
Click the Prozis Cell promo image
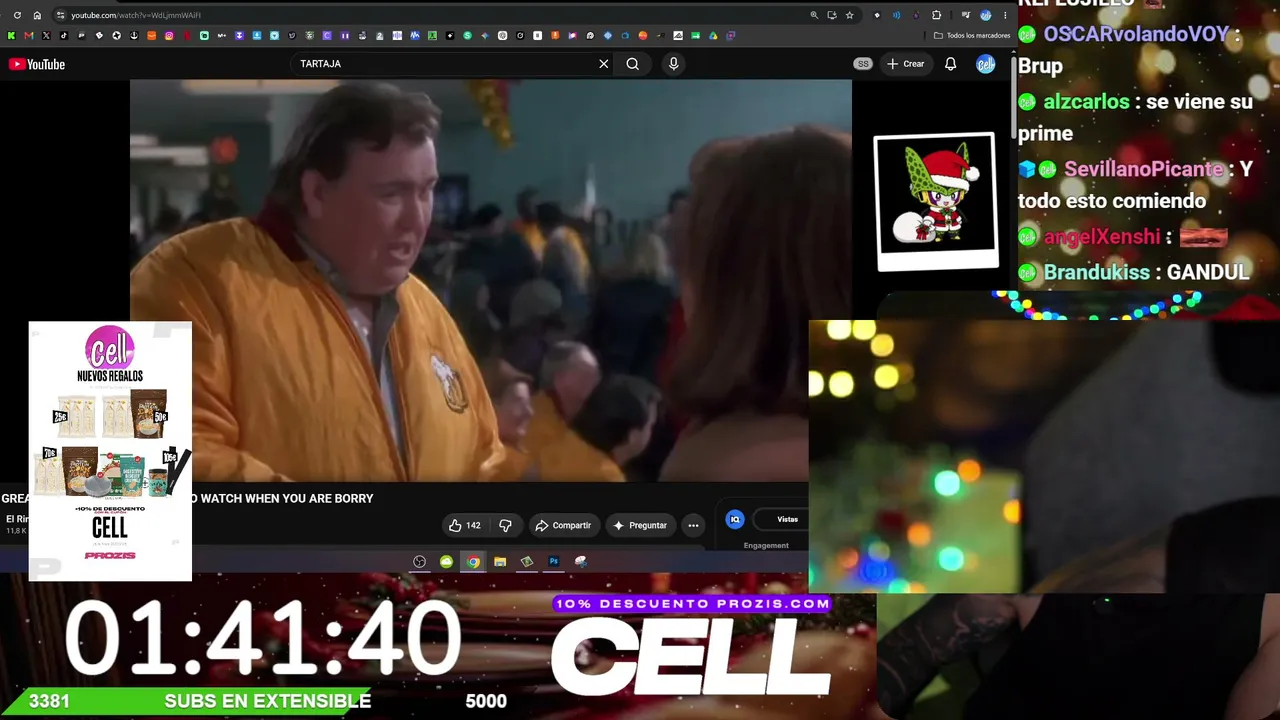click(x=110, y=451)
